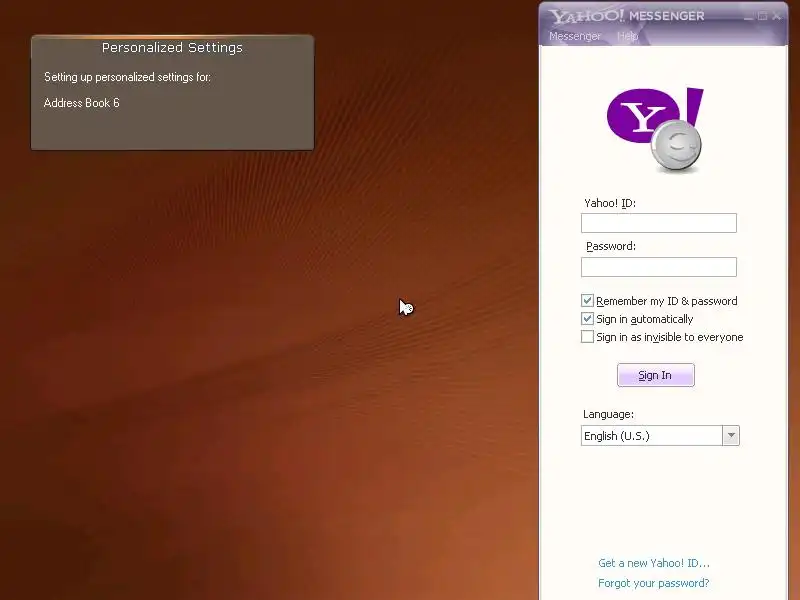
Task: Open the Help menu
Action: pos(627,36)
